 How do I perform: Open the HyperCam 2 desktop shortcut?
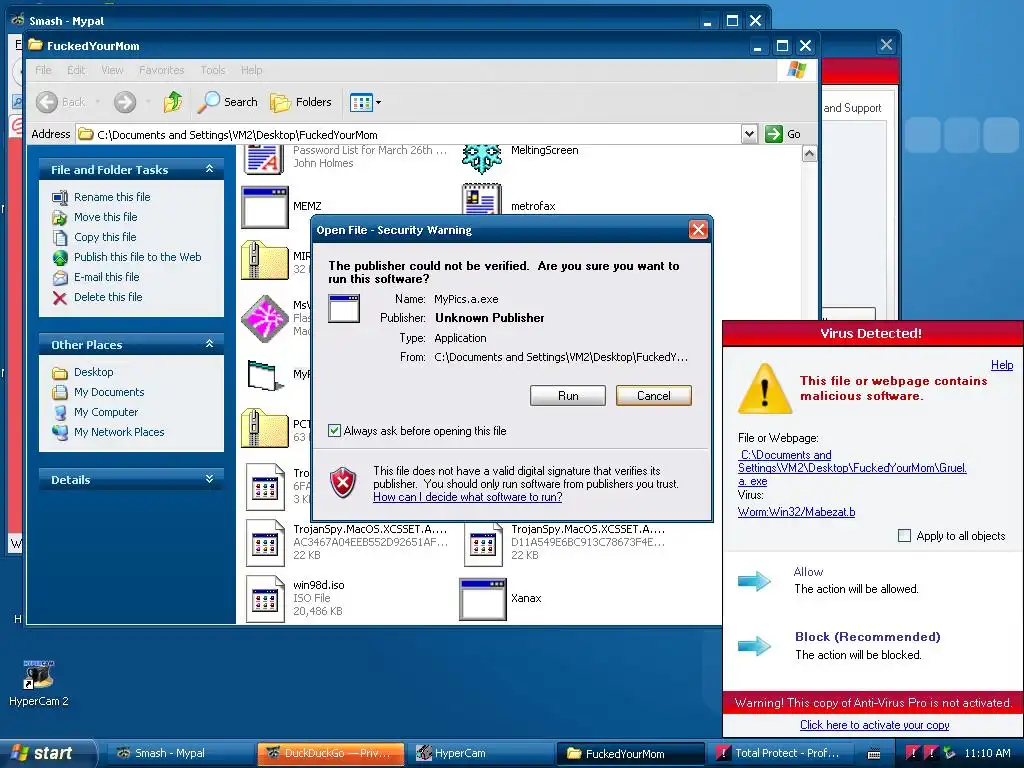[39, 683]
